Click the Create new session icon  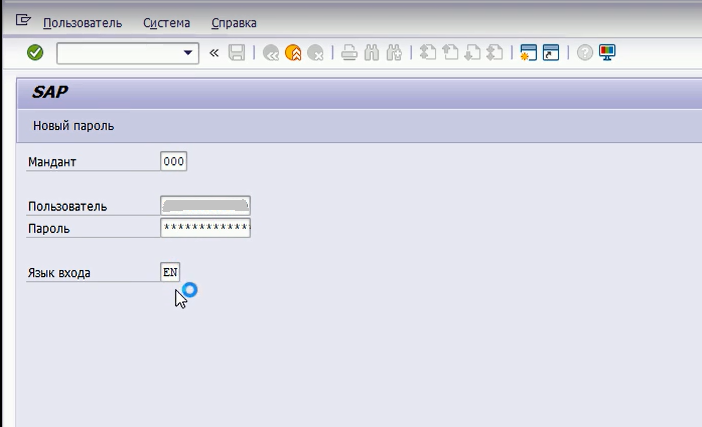[x=528, y=53]
